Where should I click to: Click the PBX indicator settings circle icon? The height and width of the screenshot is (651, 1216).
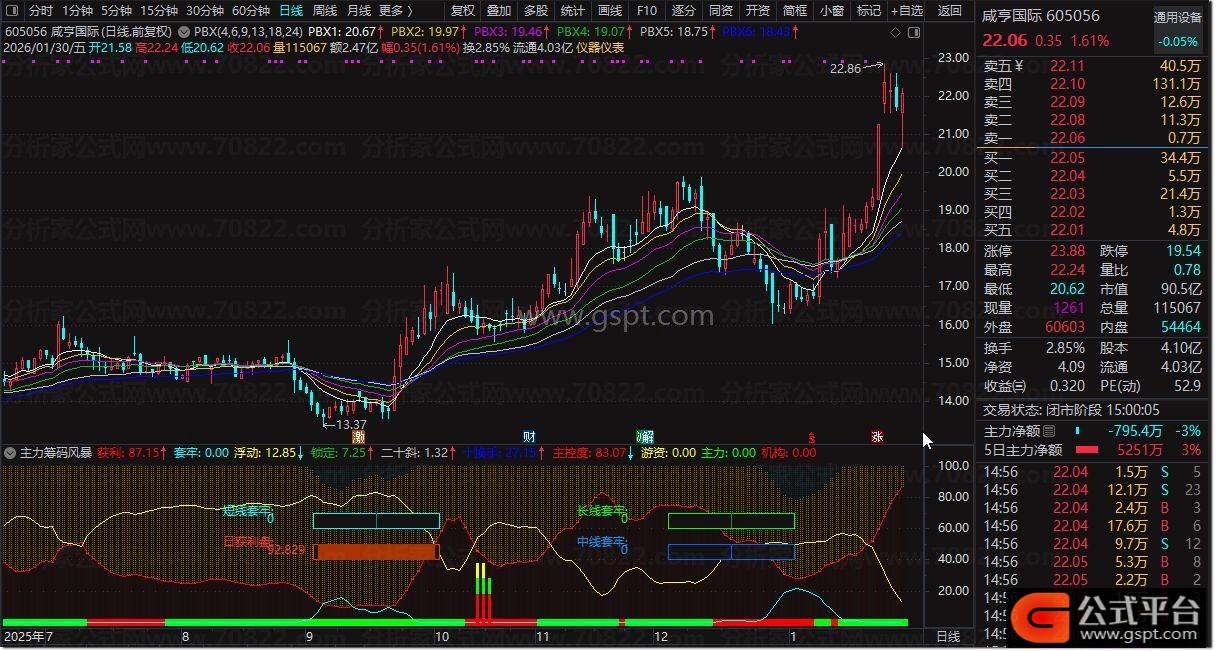coord(185,31)
